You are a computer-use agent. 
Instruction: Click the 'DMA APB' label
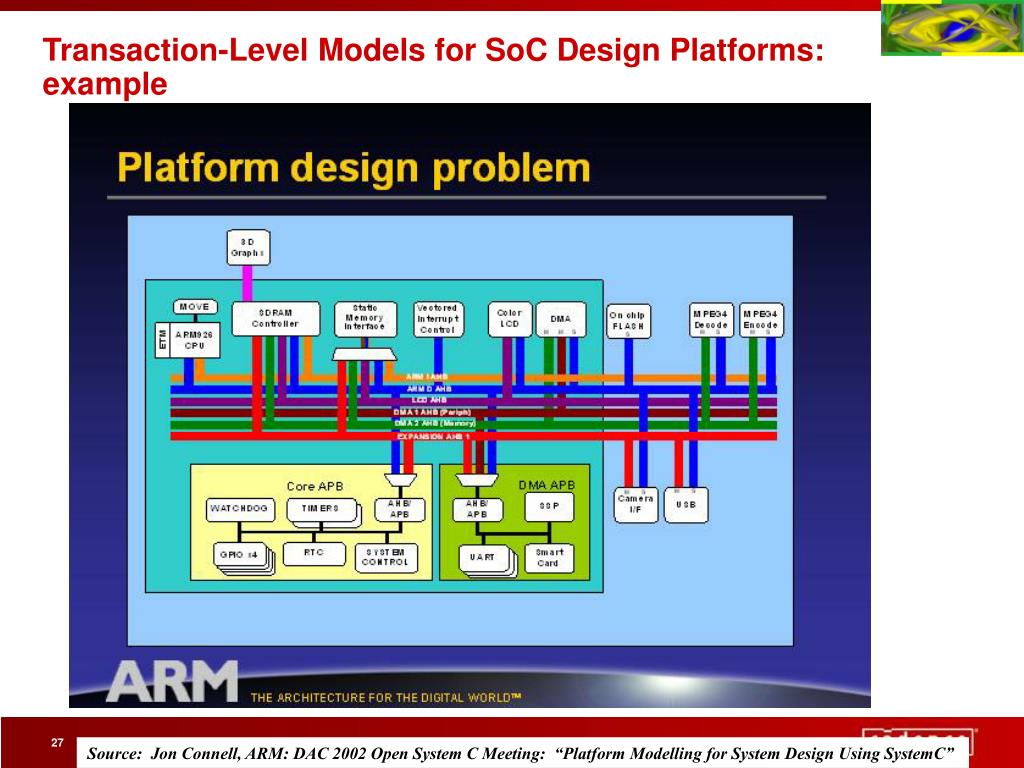coord(547,485)
